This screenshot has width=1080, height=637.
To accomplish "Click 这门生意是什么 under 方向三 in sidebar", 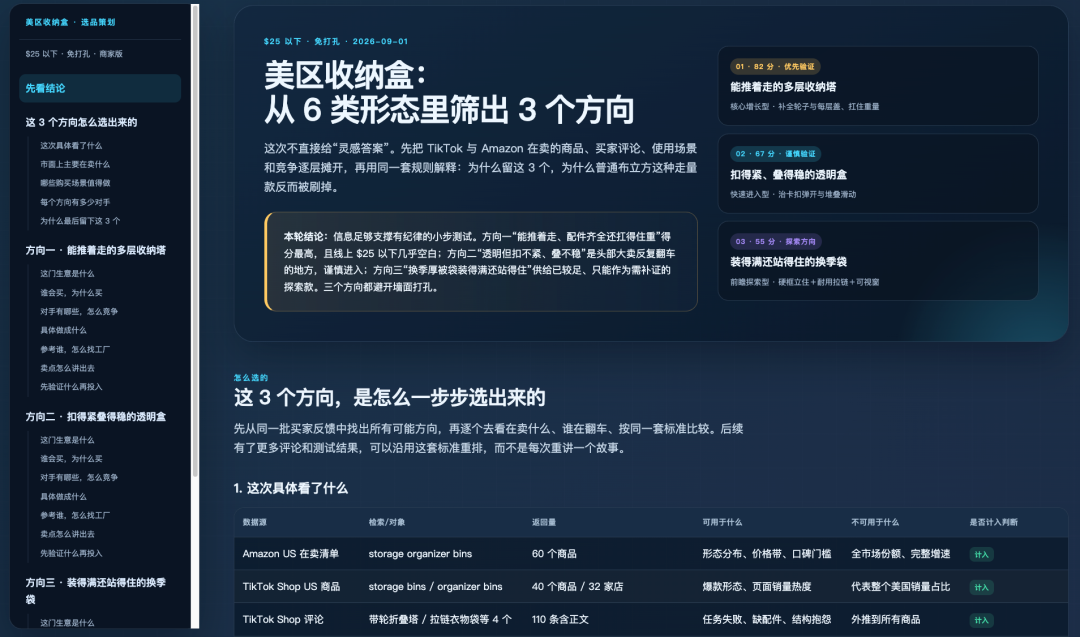I will pyautogui.click(x=68, y=623).
